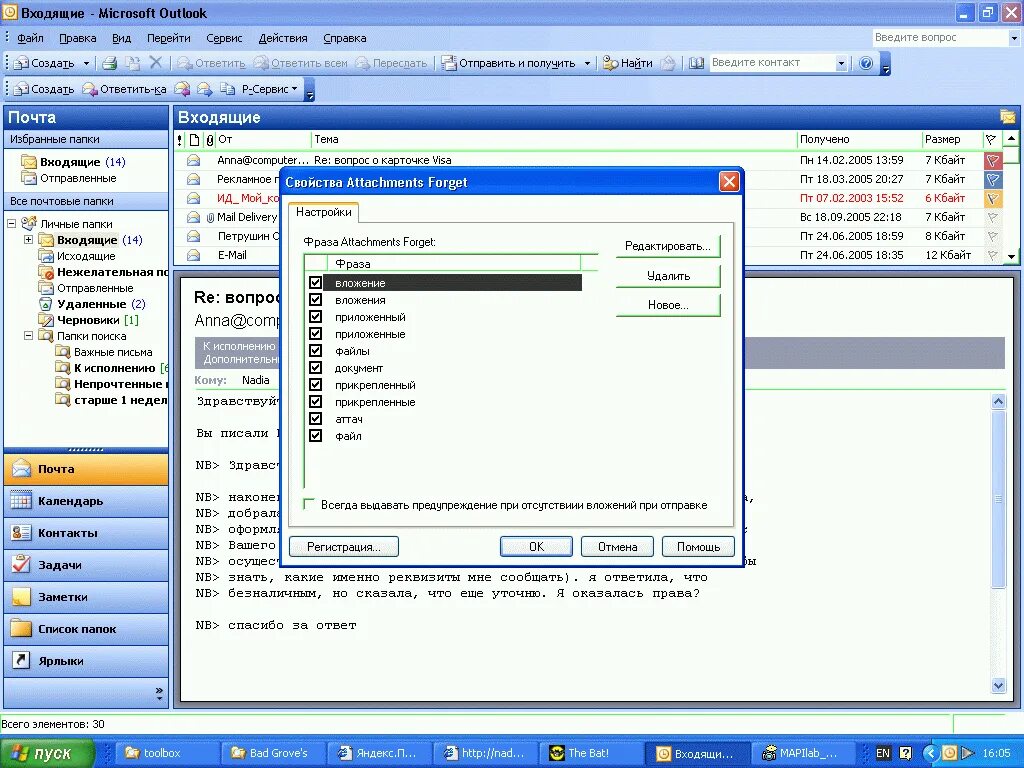
Task: Uncheck the phrase файлы checkbox
Action: pos(315,350)
